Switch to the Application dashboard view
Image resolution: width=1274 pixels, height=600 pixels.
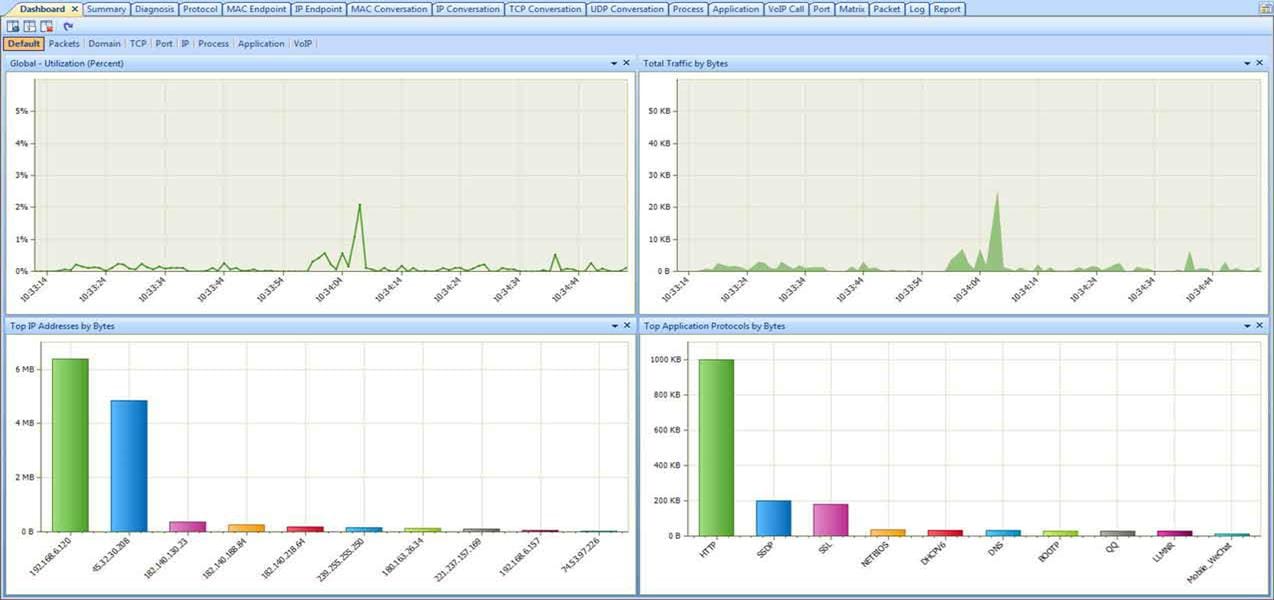(261, 44)
